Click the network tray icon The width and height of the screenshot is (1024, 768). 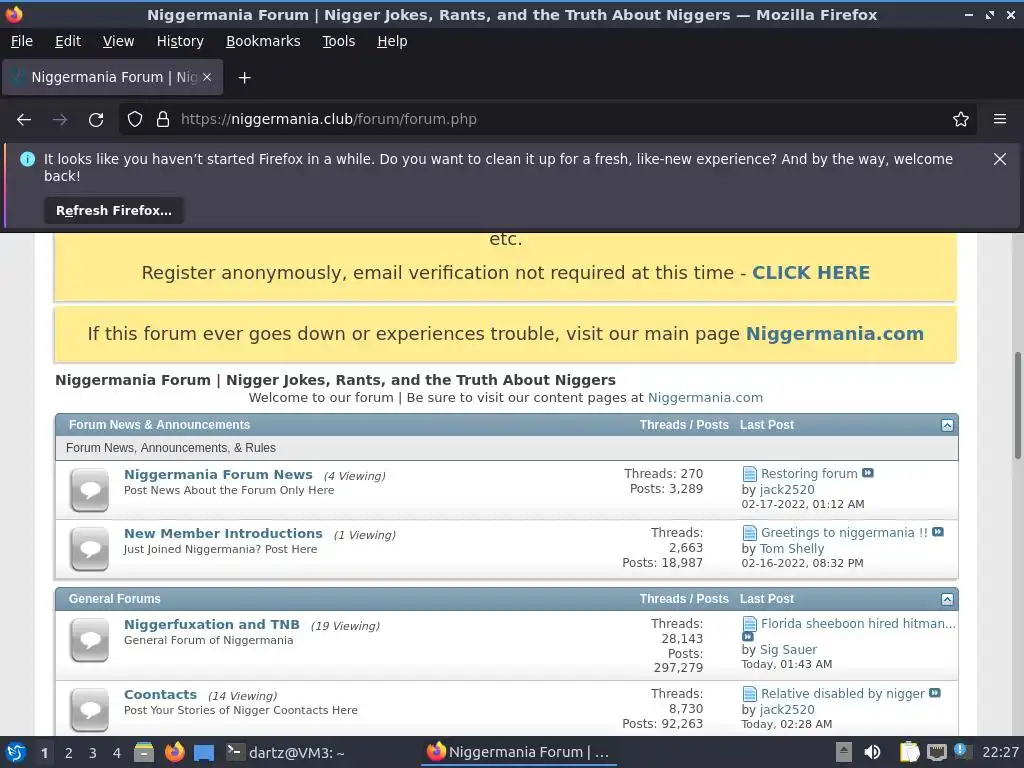click(936, 752)
